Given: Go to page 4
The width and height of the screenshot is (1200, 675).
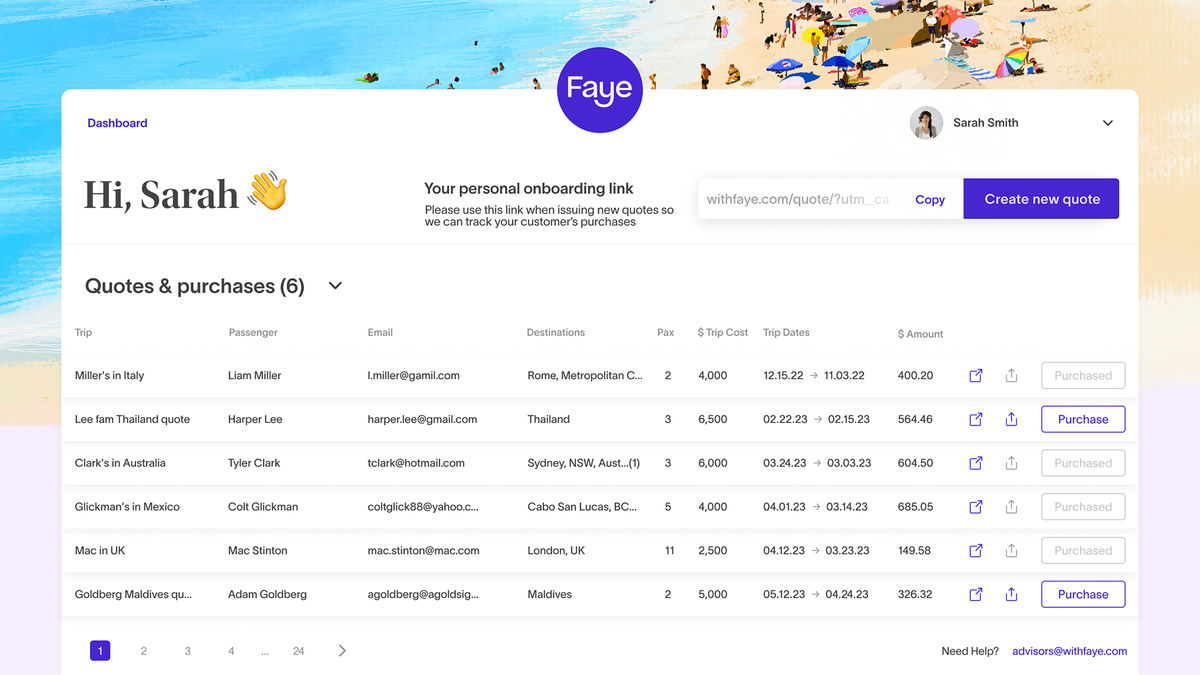Looking at the screenshot, I should click(x=231, y=651).
